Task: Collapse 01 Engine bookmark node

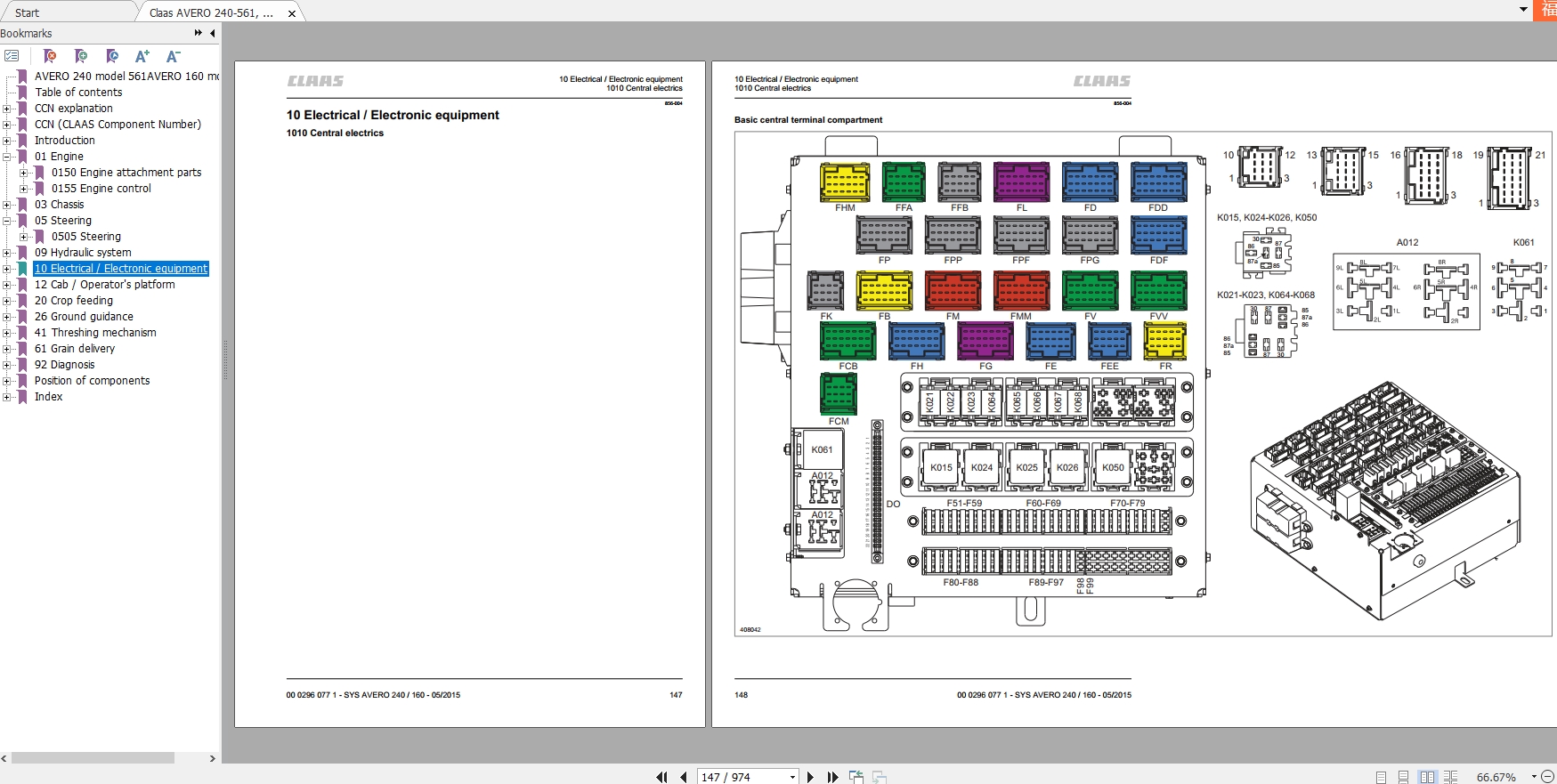Action: pos(7,157)
